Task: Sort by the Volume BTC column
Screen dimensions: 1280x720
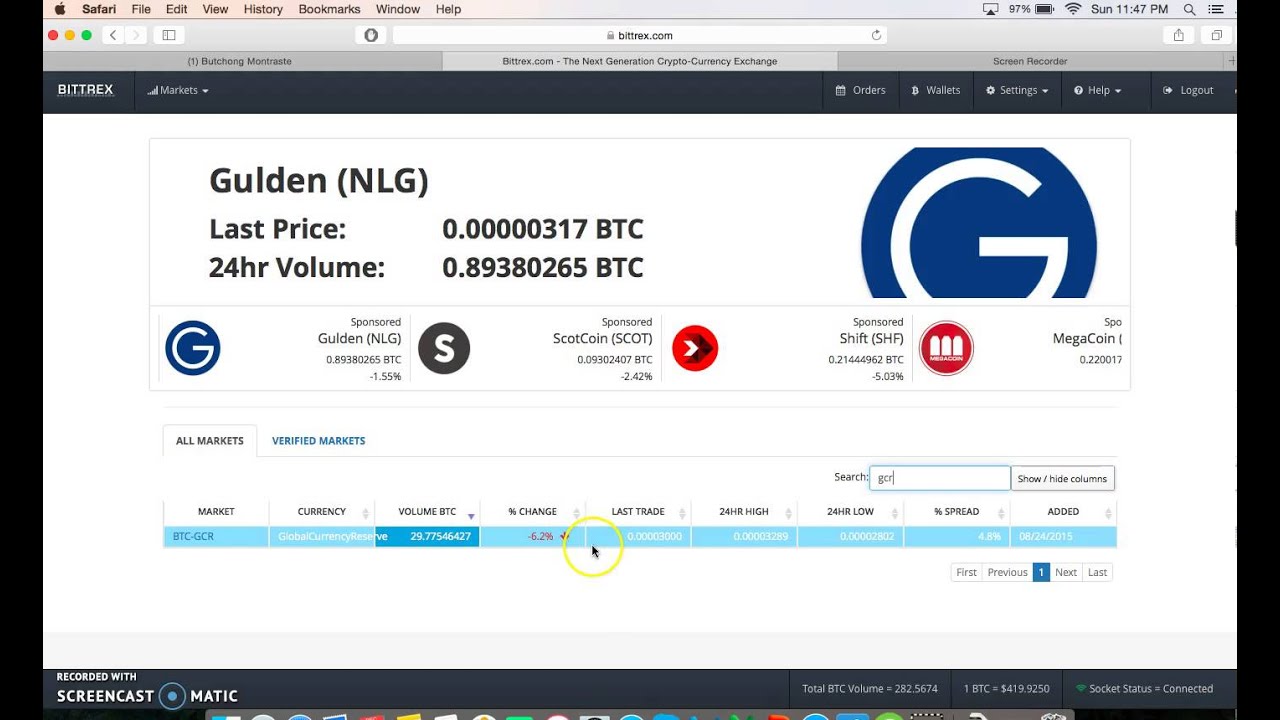Action: coord(427,512)
